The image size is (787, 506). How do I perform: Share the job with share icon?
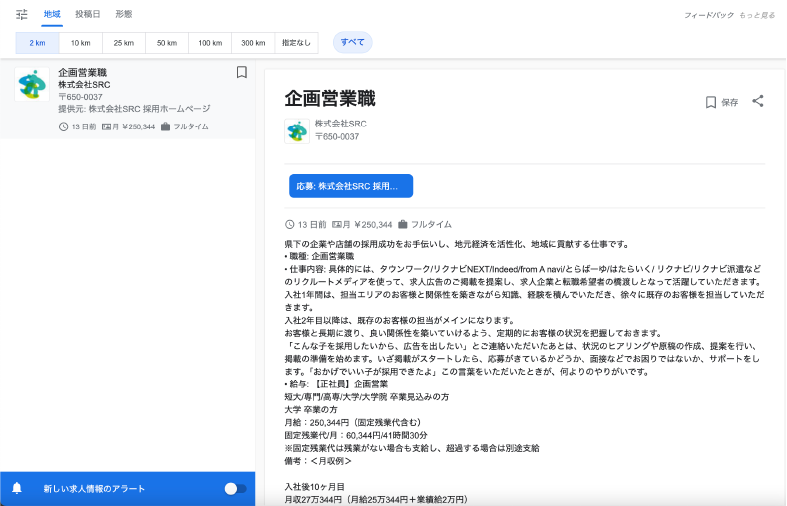click(758, 101)
